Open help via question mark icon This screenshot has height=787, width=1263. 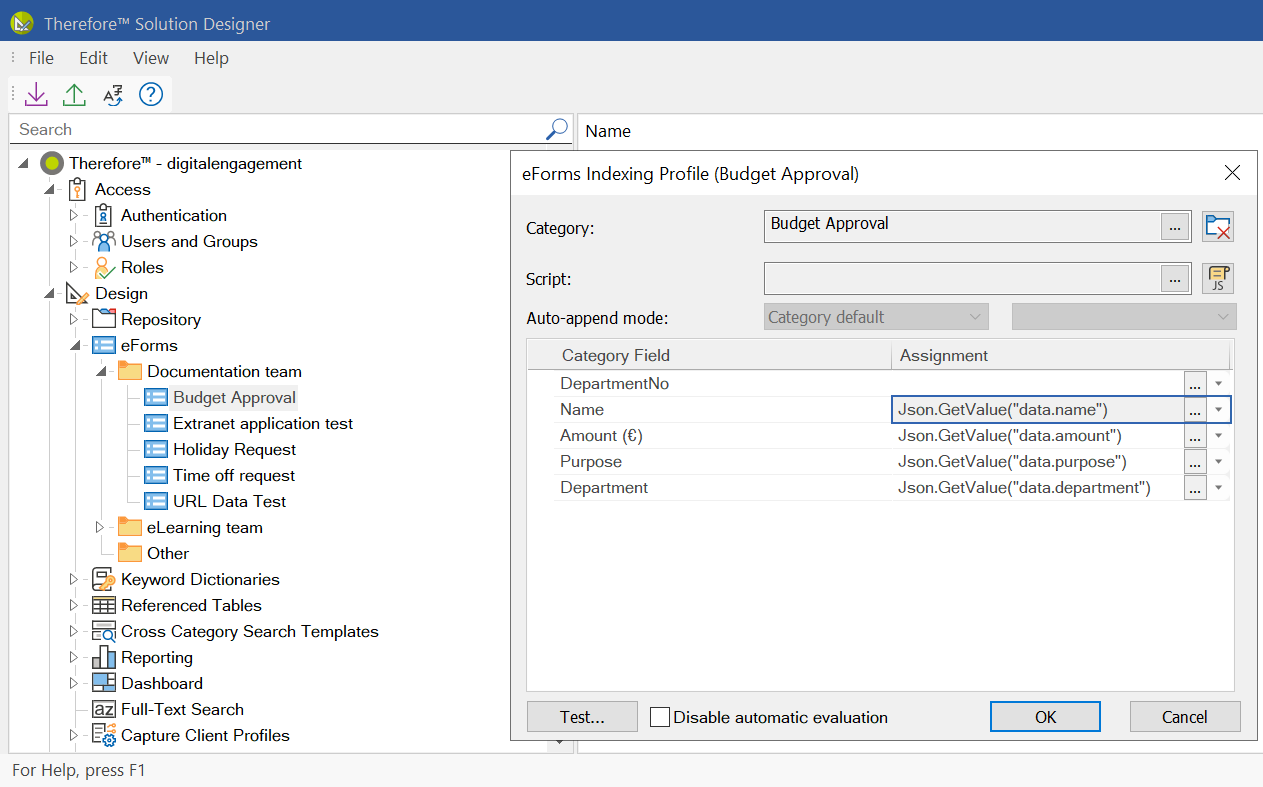[x=150, y=95]
